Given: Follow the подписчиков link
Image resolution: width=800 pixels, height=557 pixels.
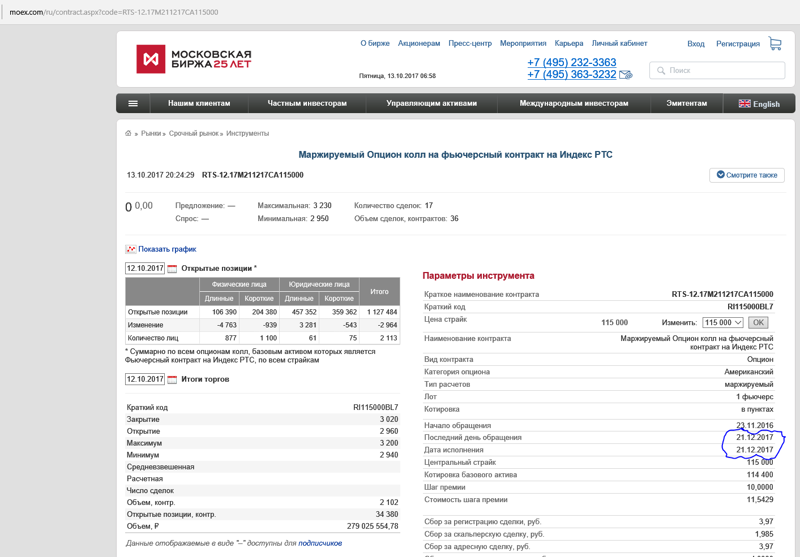Looking at the screenshot, I should (x=320, y=543).
